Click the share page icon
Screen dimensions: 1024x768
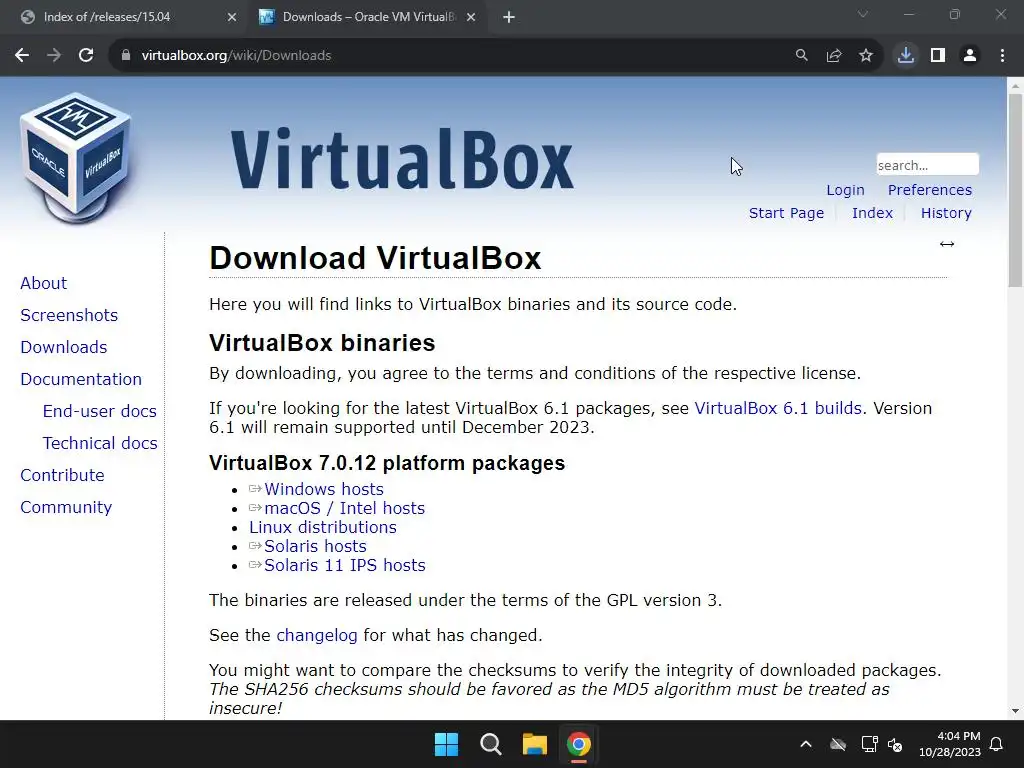coord(834,56)
